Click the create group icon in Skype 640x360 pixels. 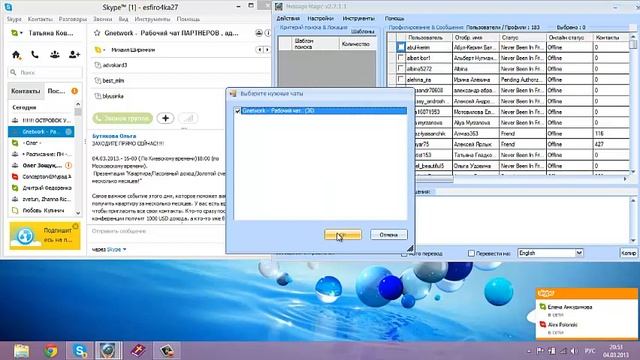[x=55, y=54]
